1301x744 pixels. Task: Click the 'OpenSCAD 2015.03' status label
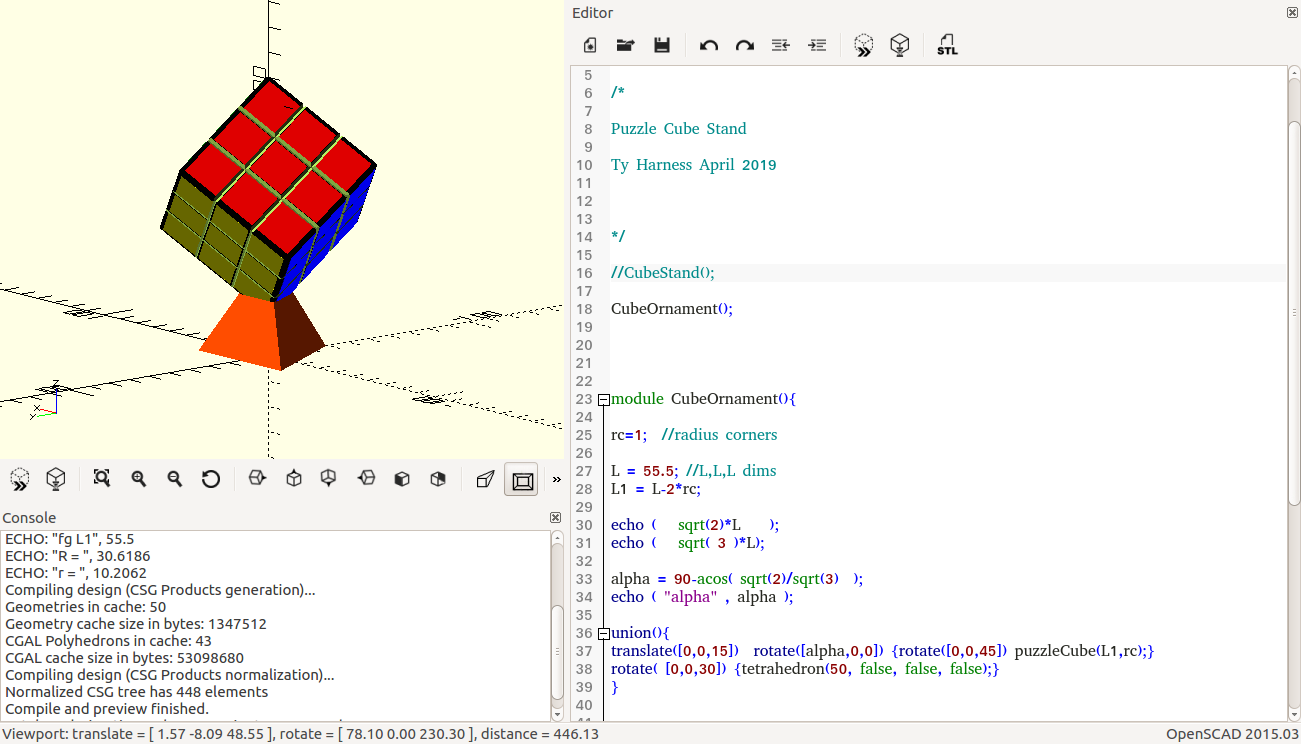(x=1231, y=734)
